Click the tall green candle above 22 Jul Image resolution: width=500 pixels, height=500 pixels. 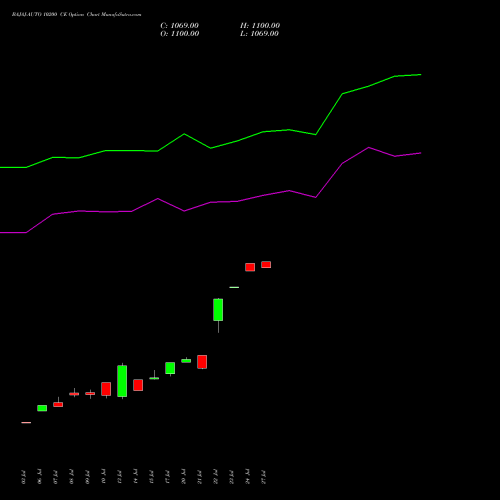(x=218, y=310)
